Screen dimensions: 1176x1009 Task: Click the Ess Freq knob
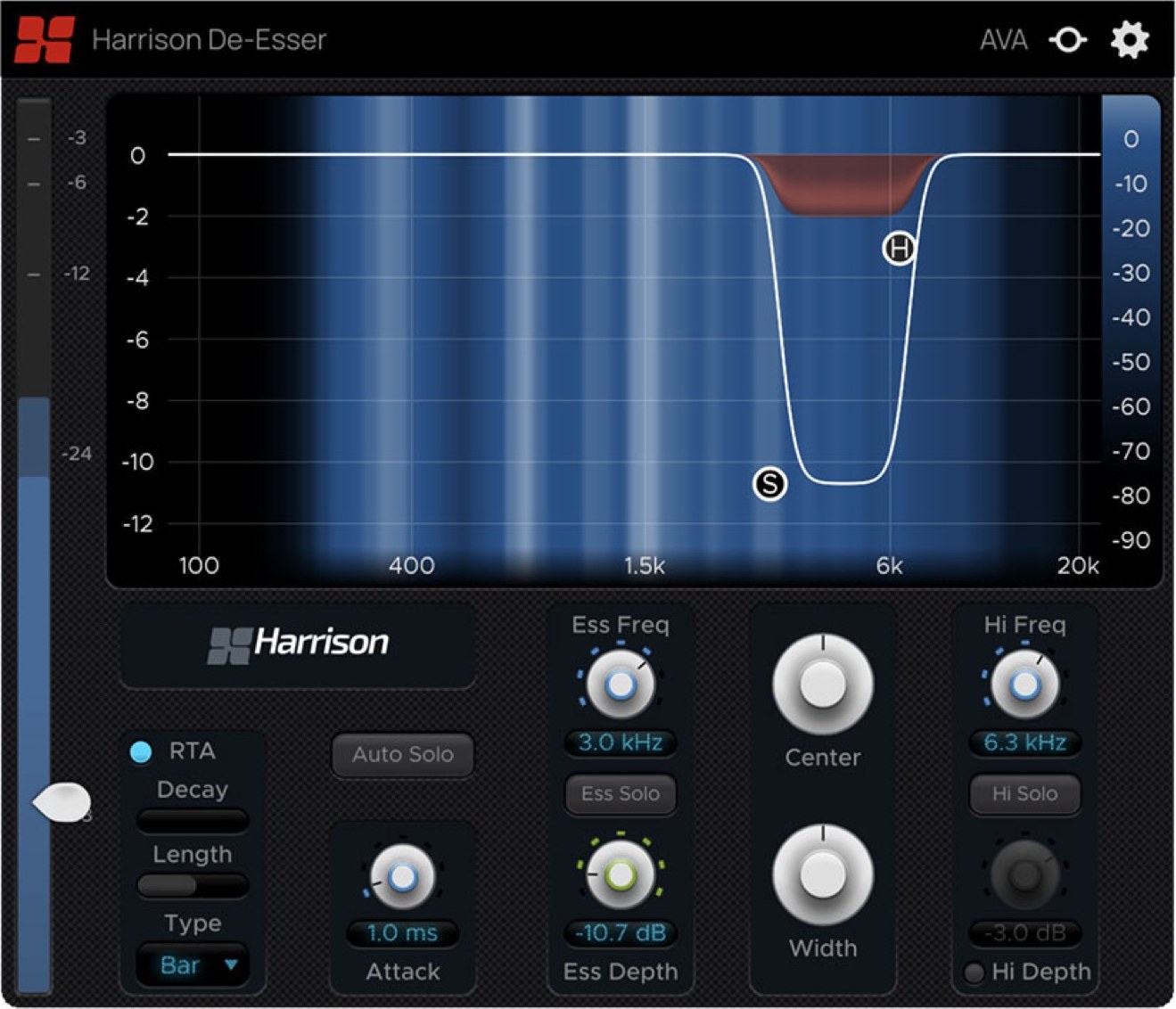click(621, 685)
